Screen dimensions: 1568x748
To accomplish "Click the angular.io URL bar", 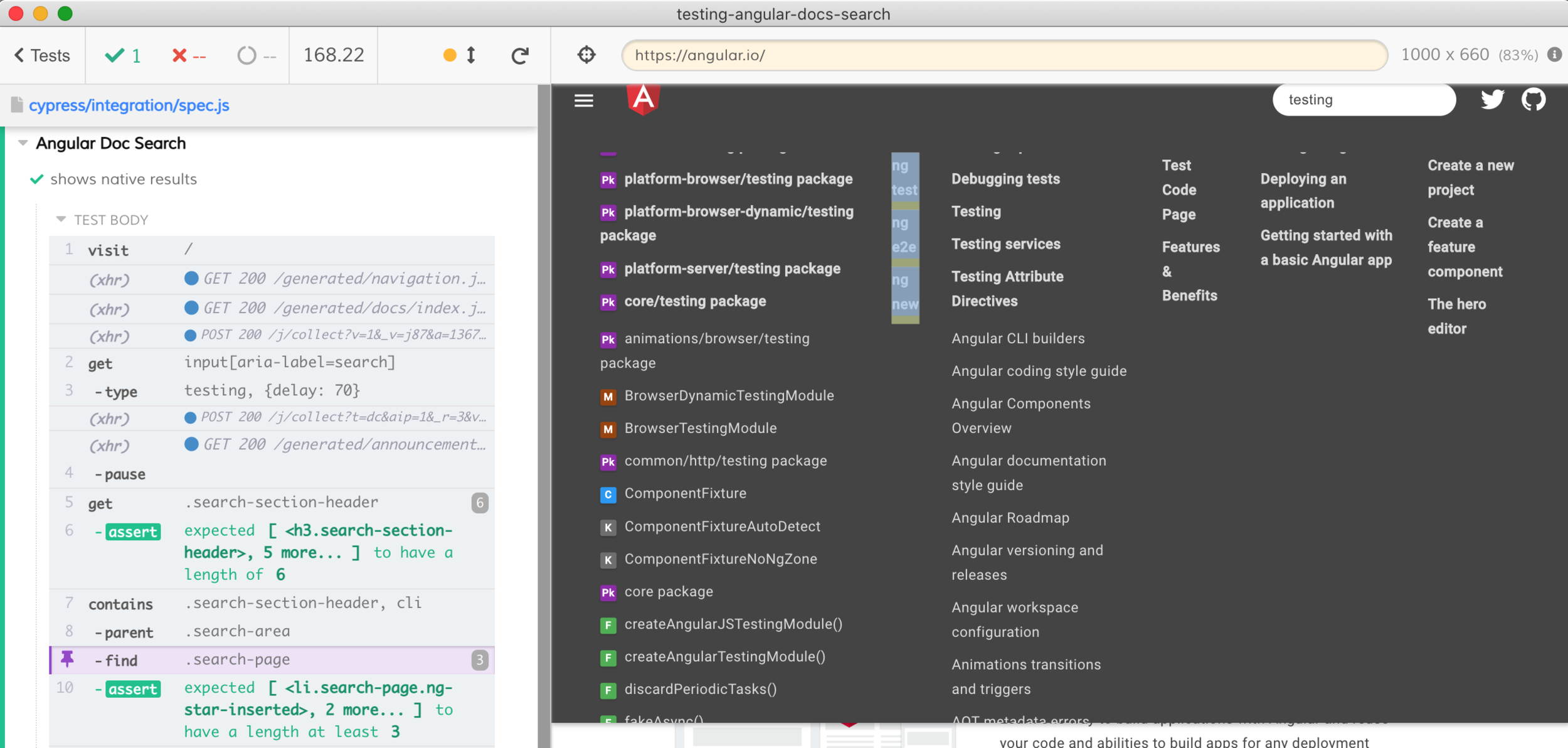I will (x=1004, y=55).
